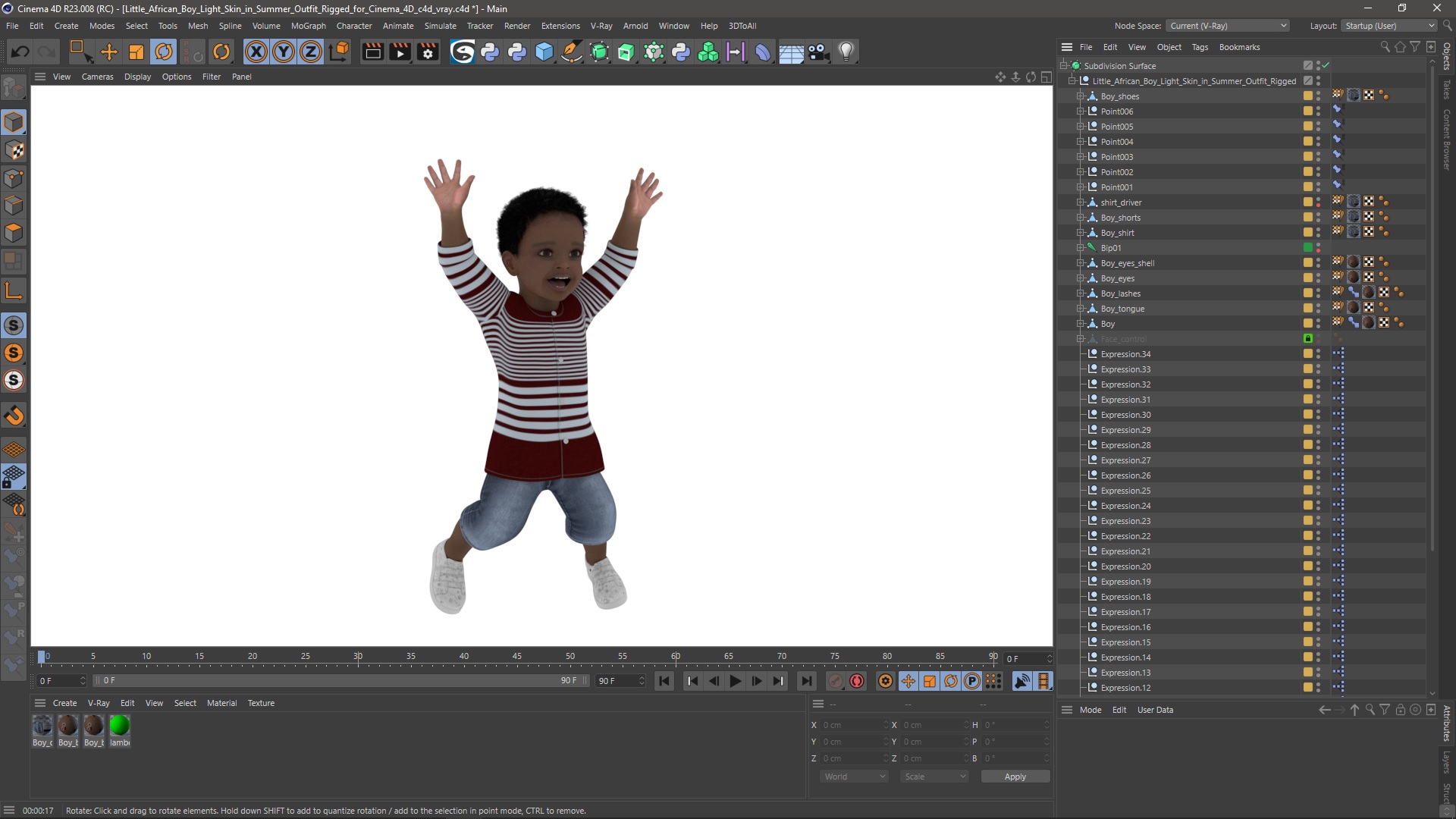This screenshot has height=819, width=1456.
Task: Toggle Boy_shoes visibility dots
Action: pos(1318,96)
